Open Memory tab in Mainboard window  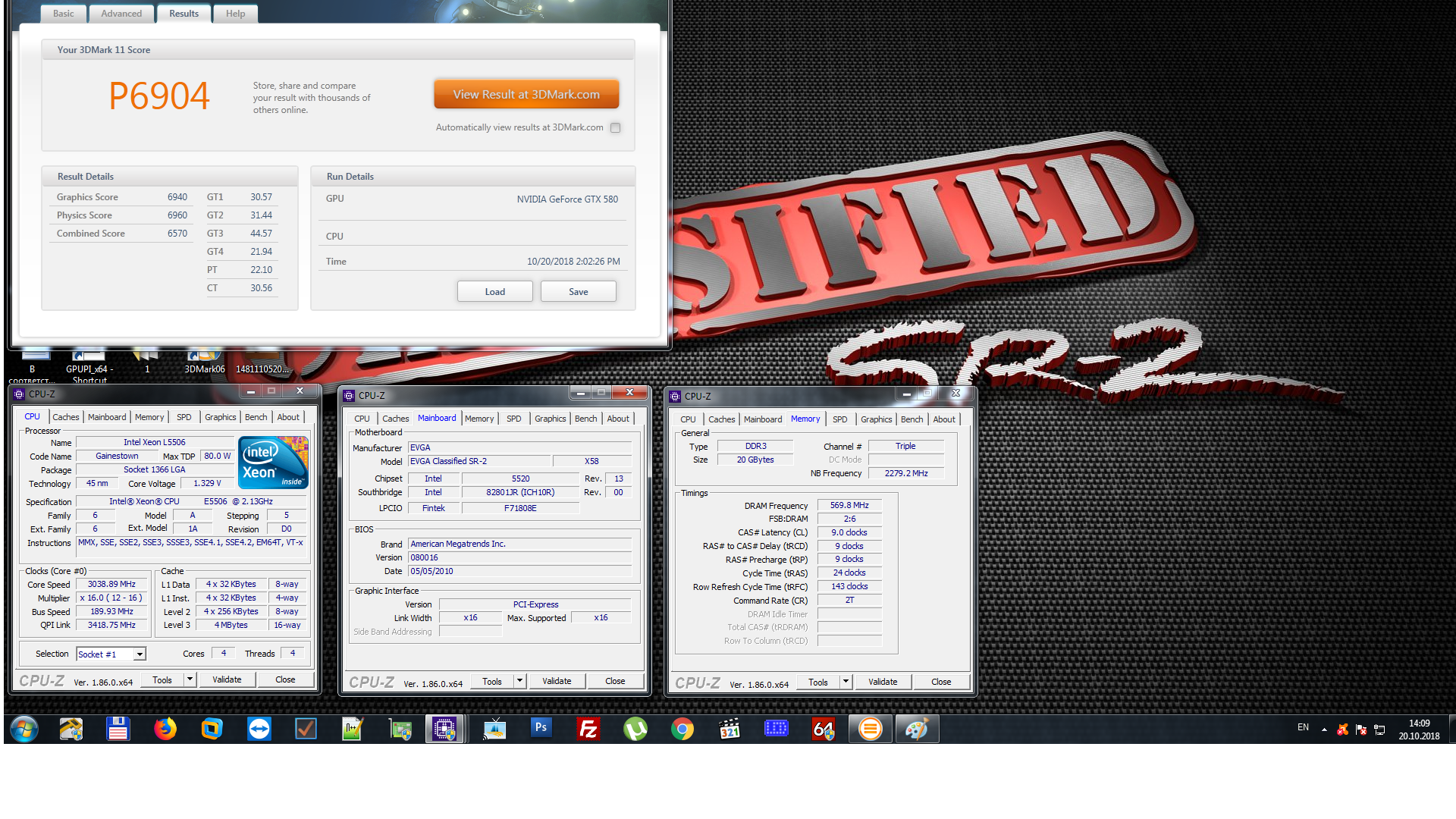coord(479,419)
